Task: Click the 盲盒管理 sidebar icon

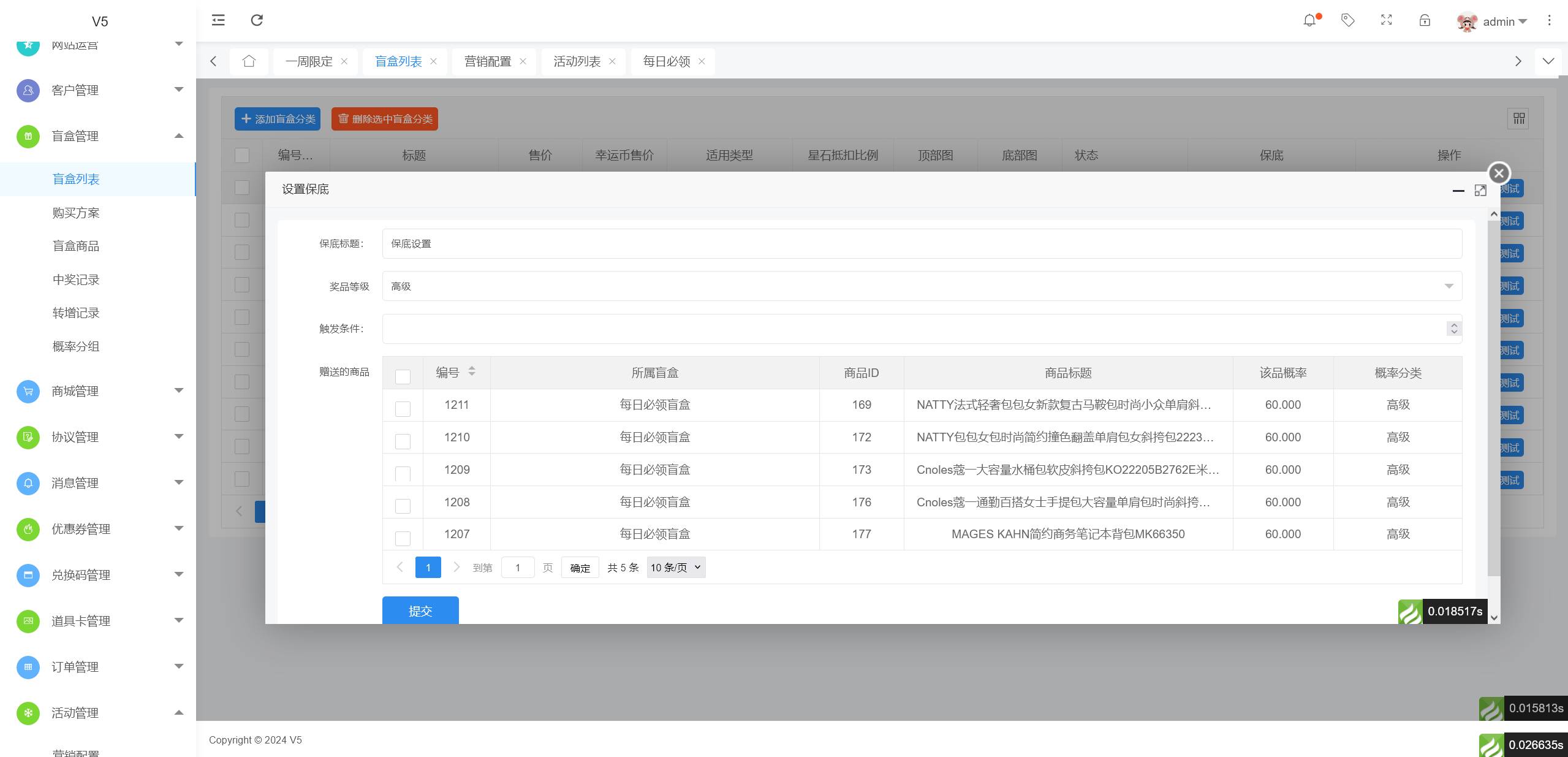Action: click(28, 136)
